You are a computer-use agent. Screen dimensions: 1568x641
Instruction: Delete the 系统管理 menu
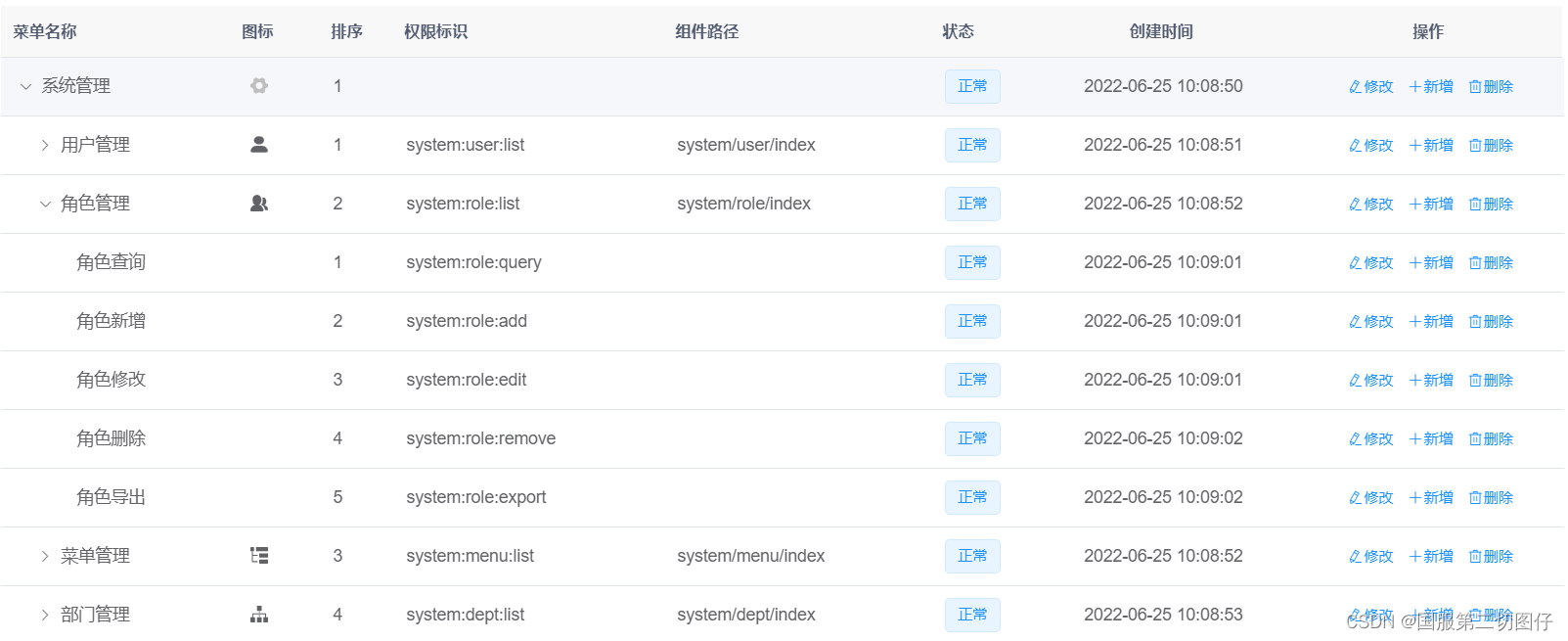pyautogui.click(x=1491, y=86)
